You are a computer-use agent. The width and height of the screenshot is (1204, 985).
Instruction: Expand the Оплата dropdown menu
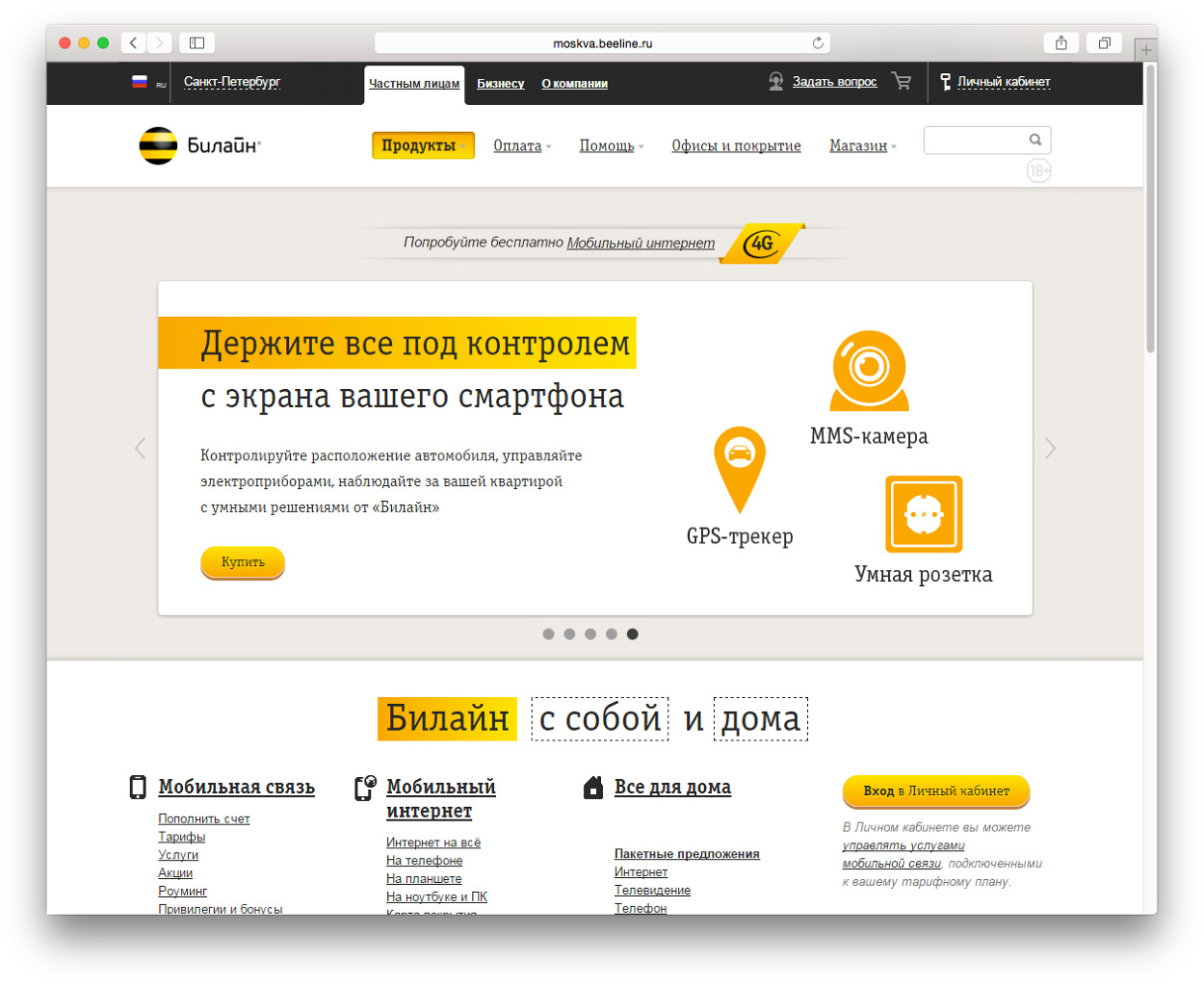click(521, 146)
